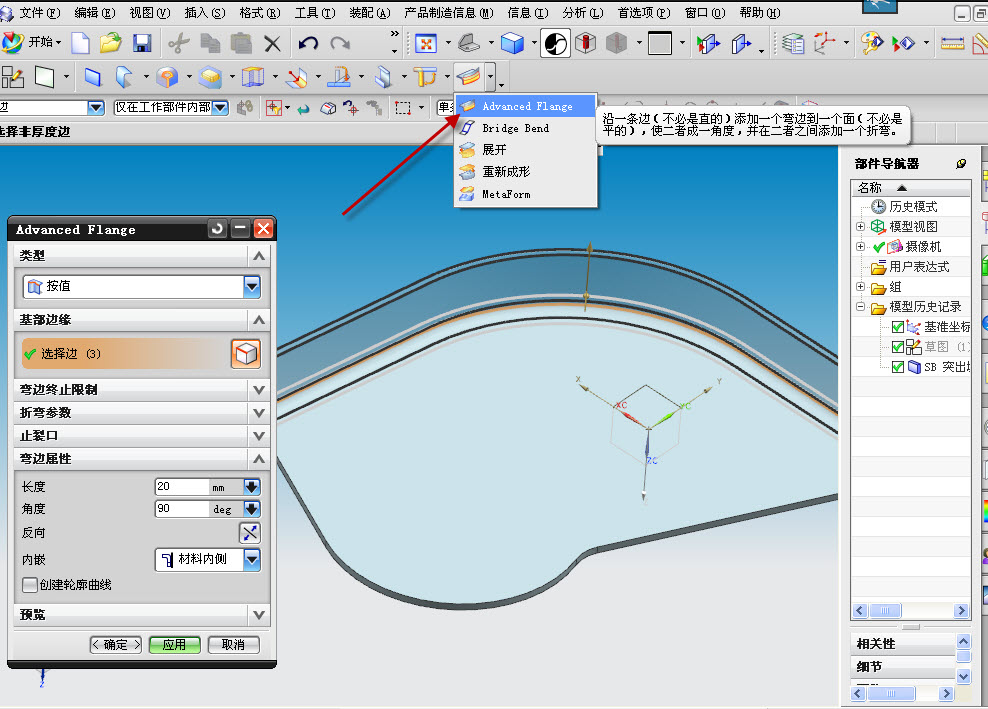Click the black-white sphere rendering icon
988x709 pixels.
tap(555, 43)
